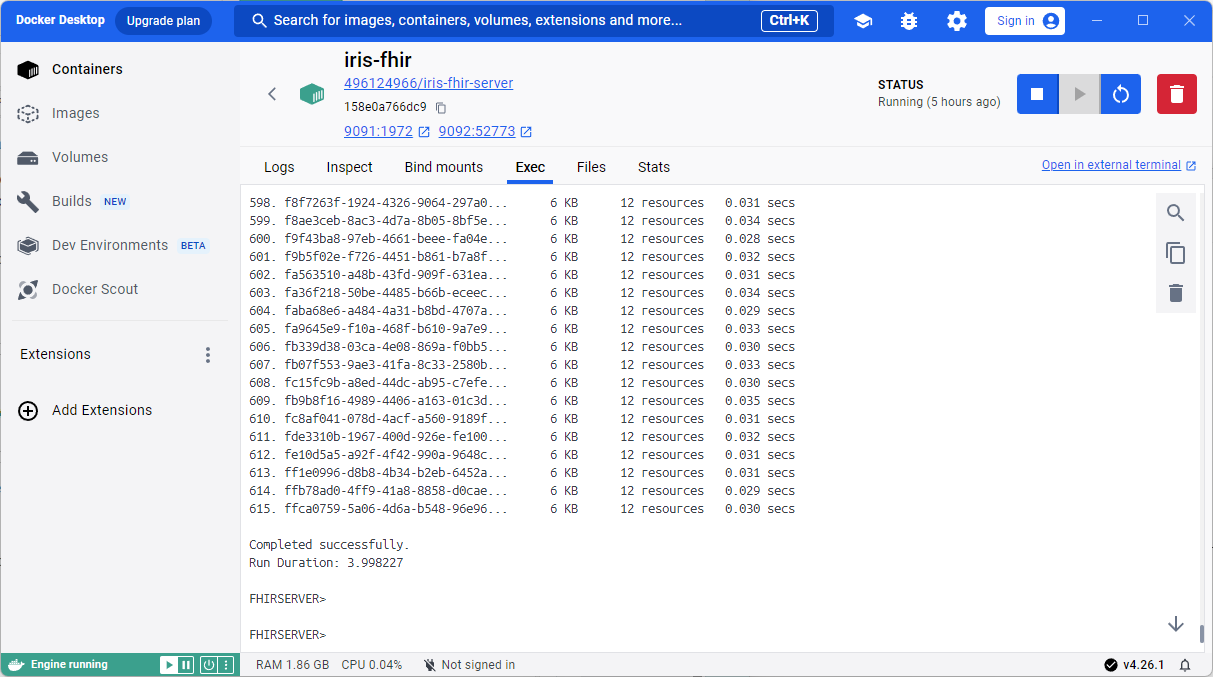Click the Upgrade plan button

point(163,21)
